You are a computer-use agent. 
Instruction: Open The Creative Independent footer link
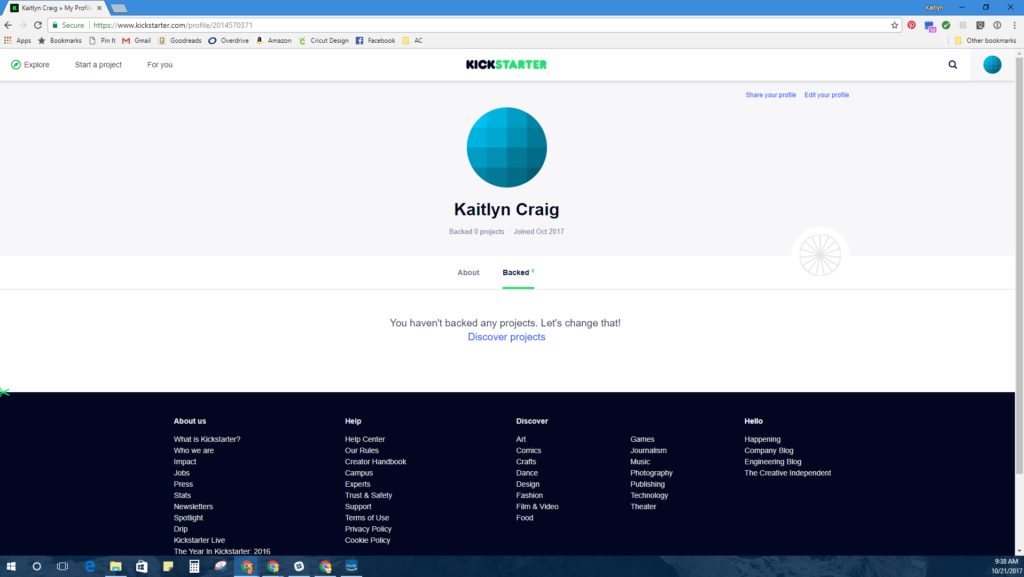coord(788,473)
